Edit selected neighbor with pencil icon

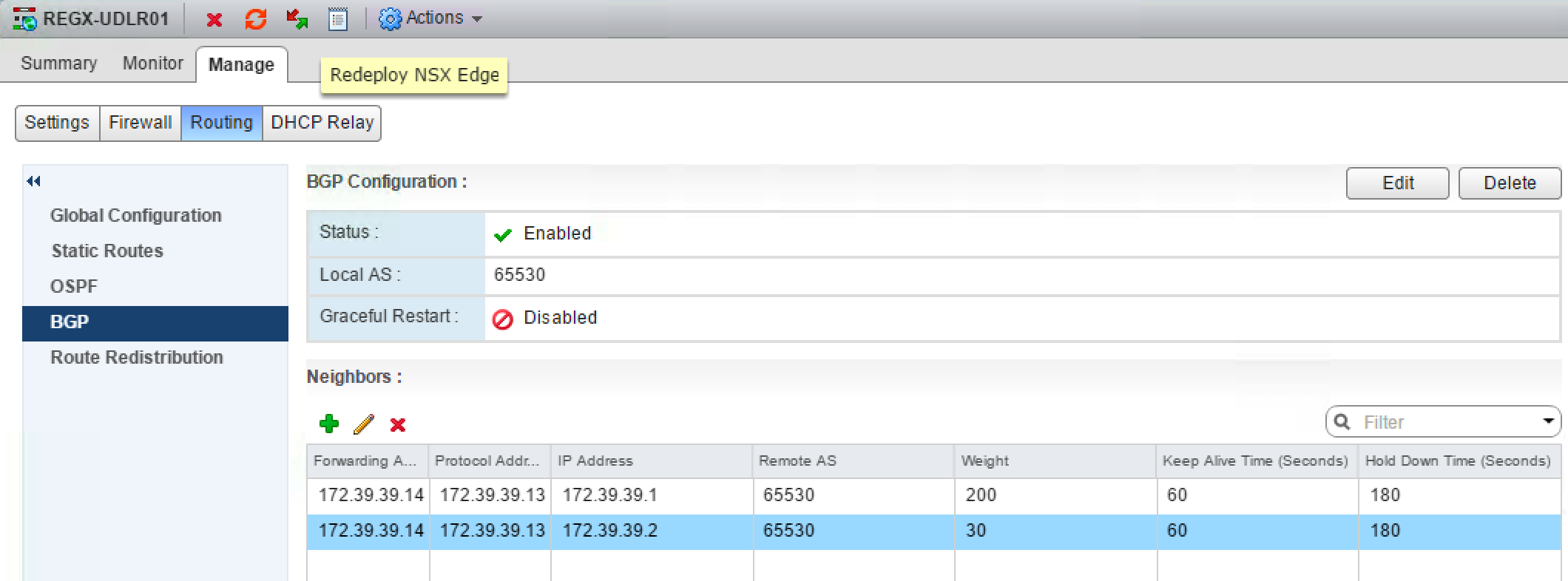coord(363,424)
